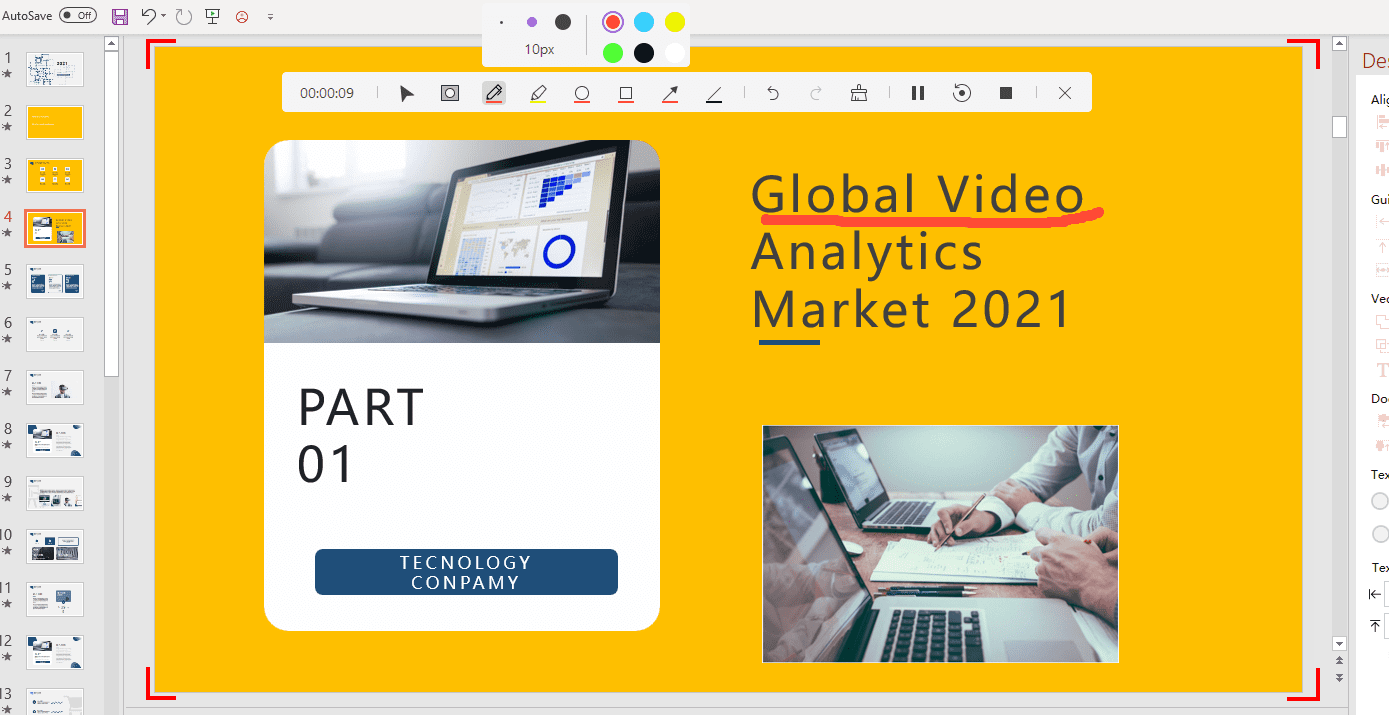Select the ellipse shape tool

tap(582, 93)
